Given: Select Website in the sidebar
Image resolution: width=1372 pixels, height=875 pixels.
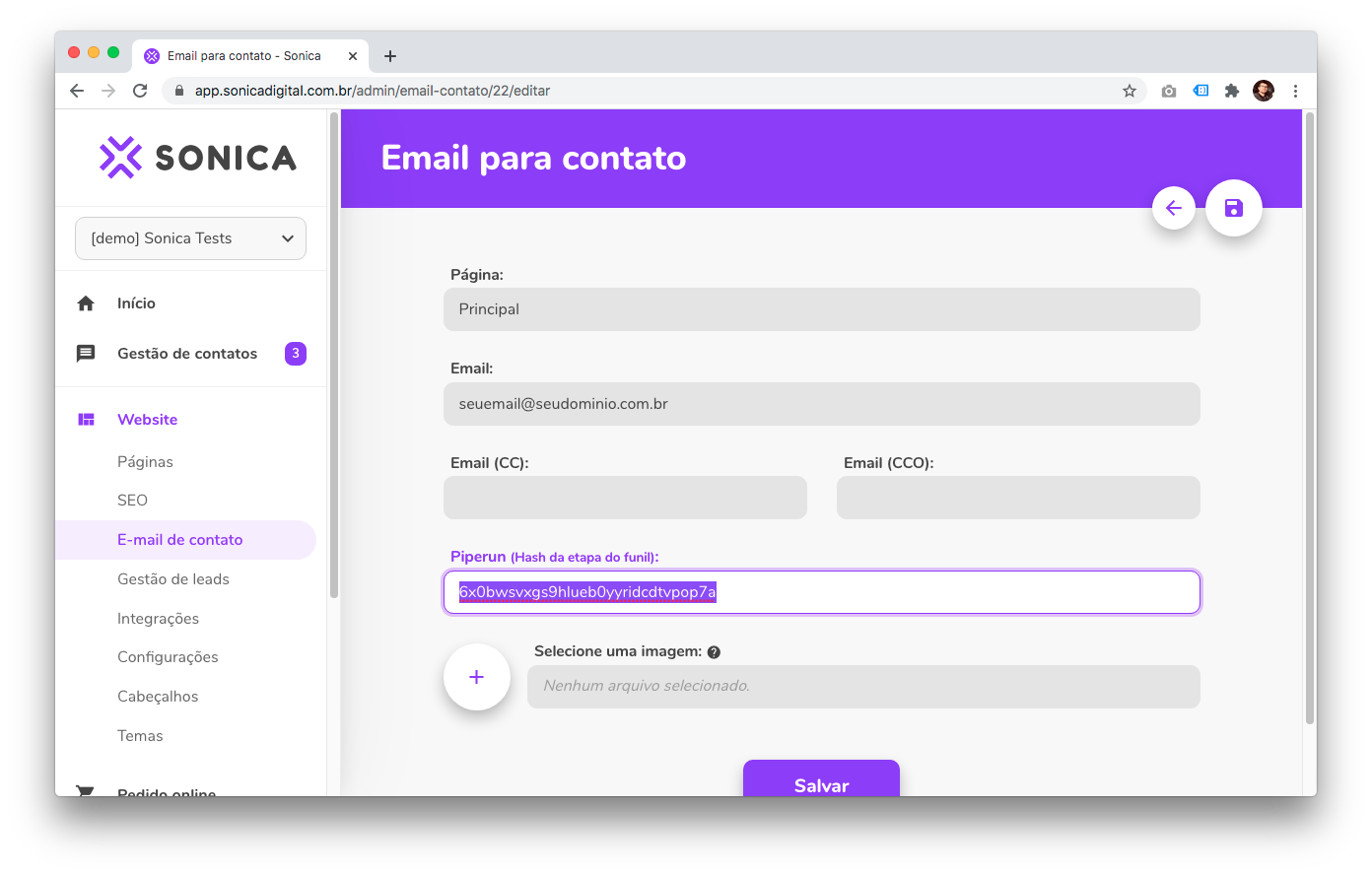Looking at the screenshot, I should pyautogui.click(x=148, y=420).
